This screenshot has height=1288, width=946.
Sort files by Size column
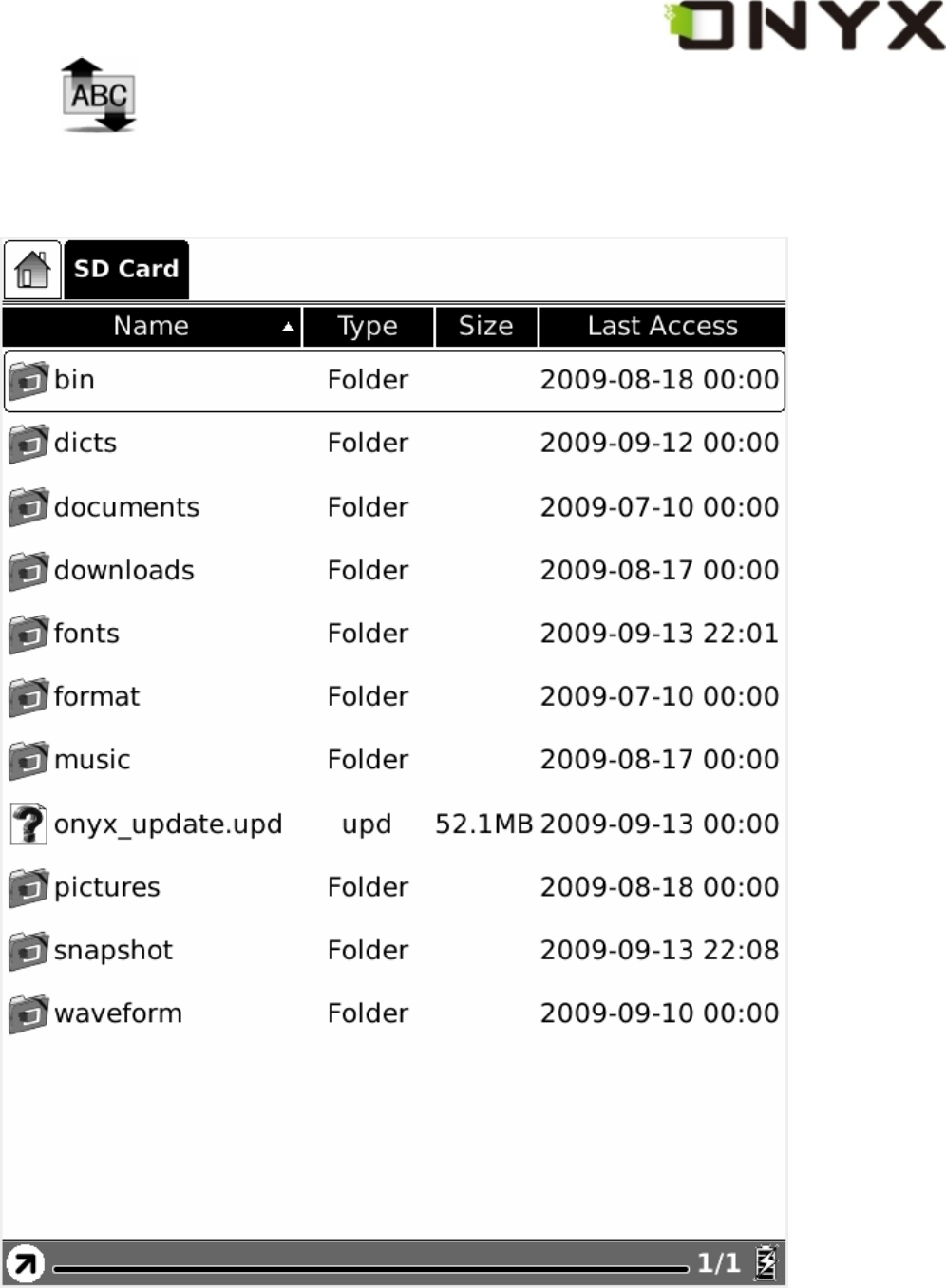485,327
